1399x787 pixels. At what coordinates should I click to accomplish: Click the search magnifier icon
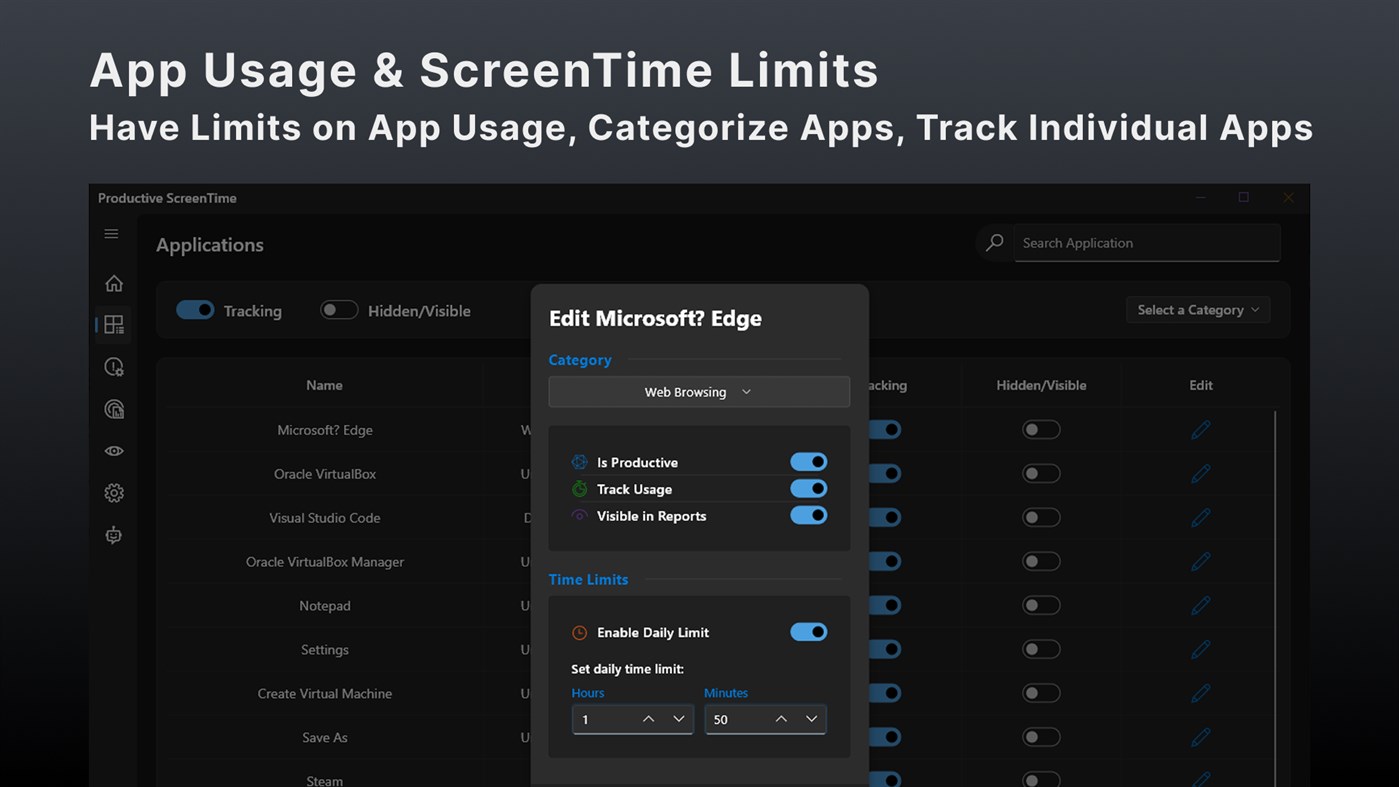click(x=994, y=242)
